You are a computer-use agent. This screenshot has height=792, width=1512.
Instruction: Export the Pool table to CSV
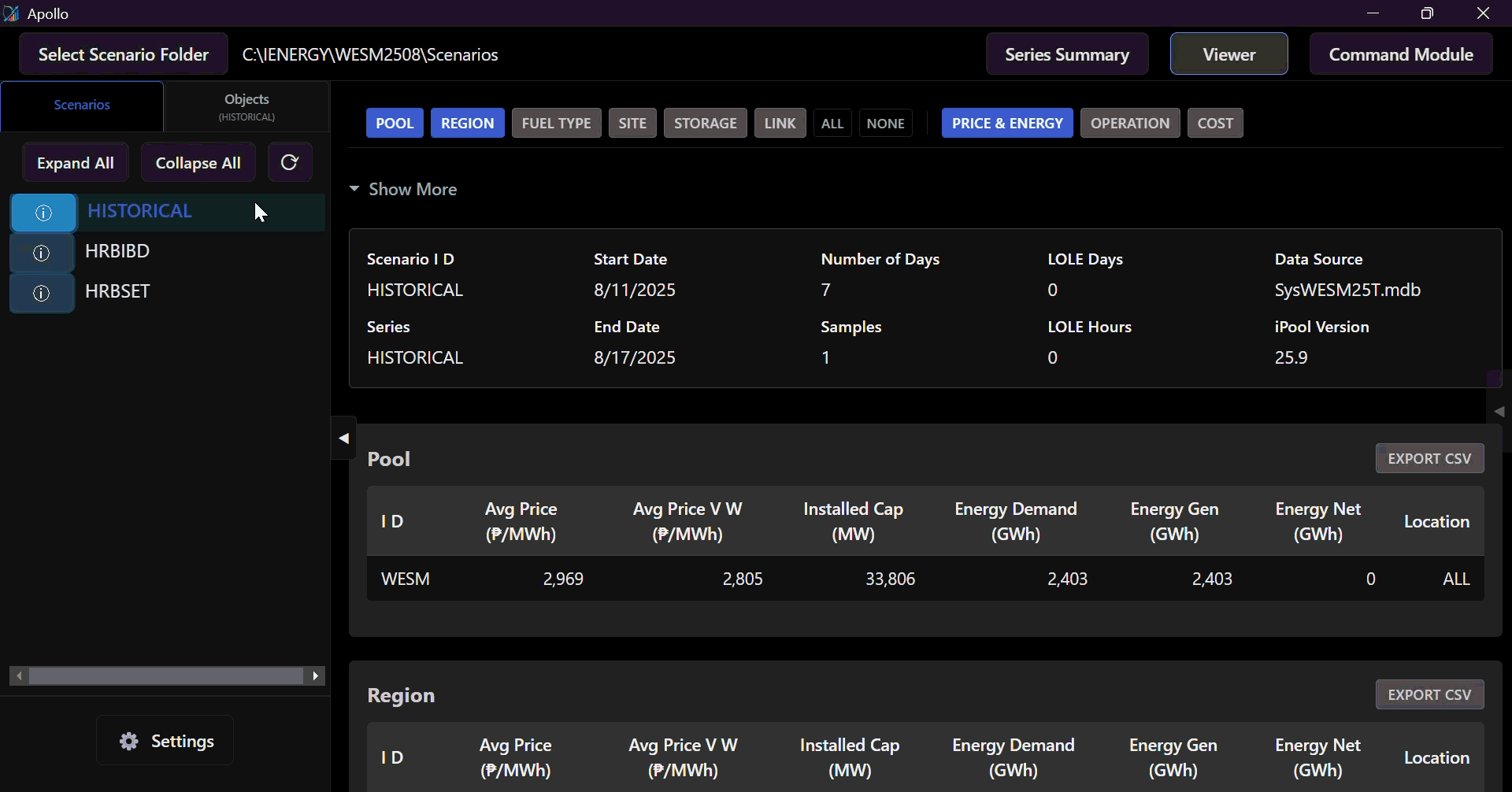tap(1429, 458)
